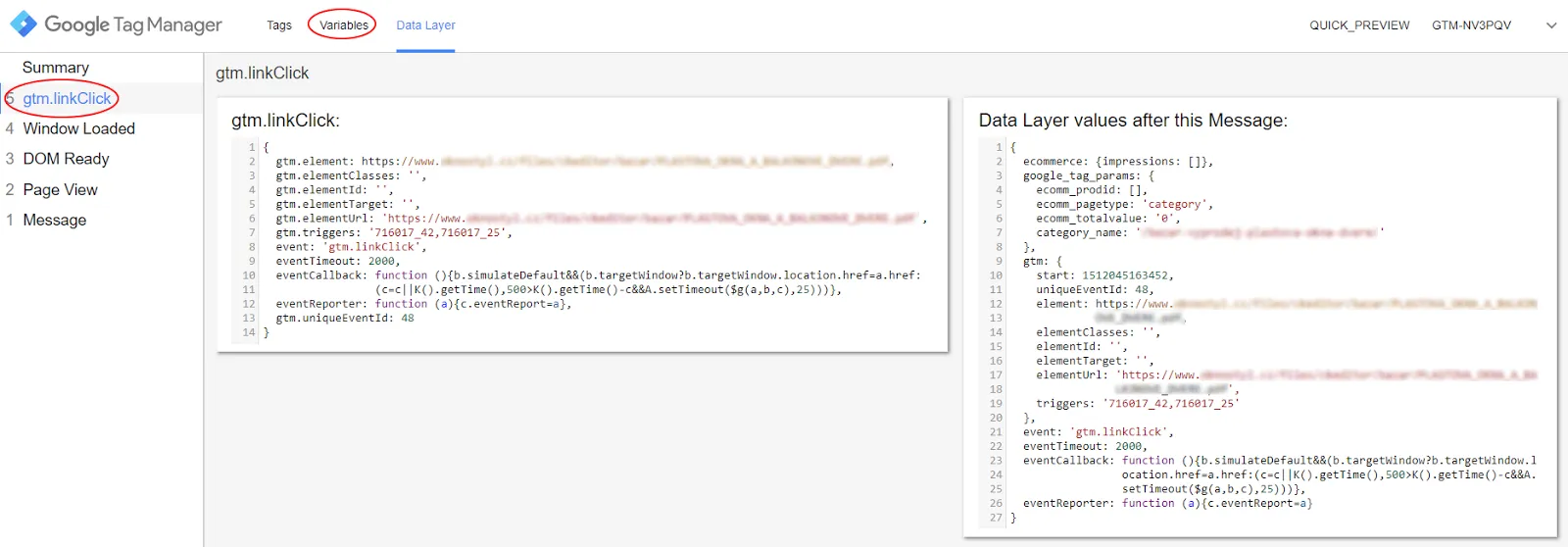
Task: Click the start: 1512045163452 line
Action: coord(1104,276)
